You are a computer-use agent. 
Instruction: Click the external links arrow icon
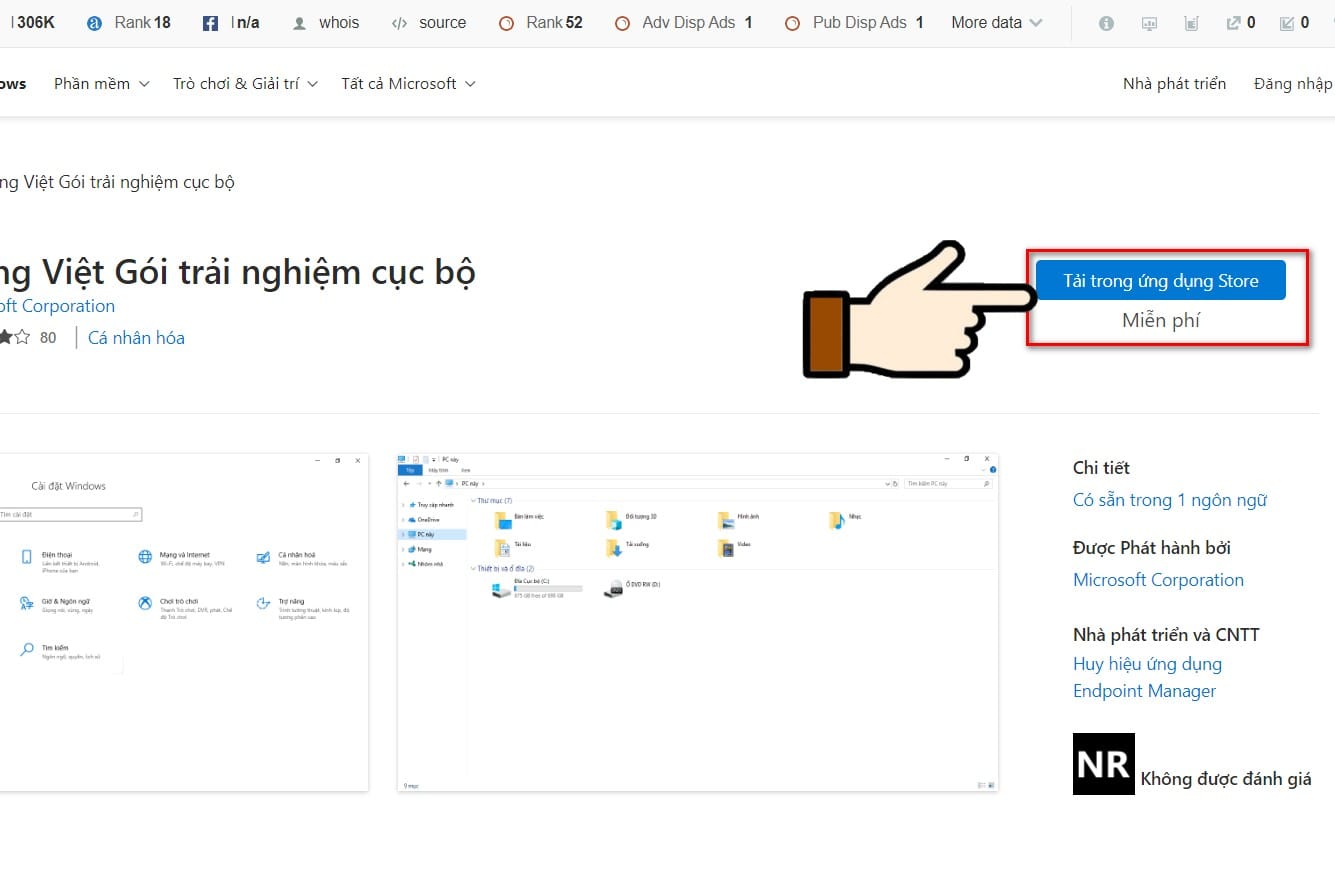pyautogui.click(x=1233, y=23)
